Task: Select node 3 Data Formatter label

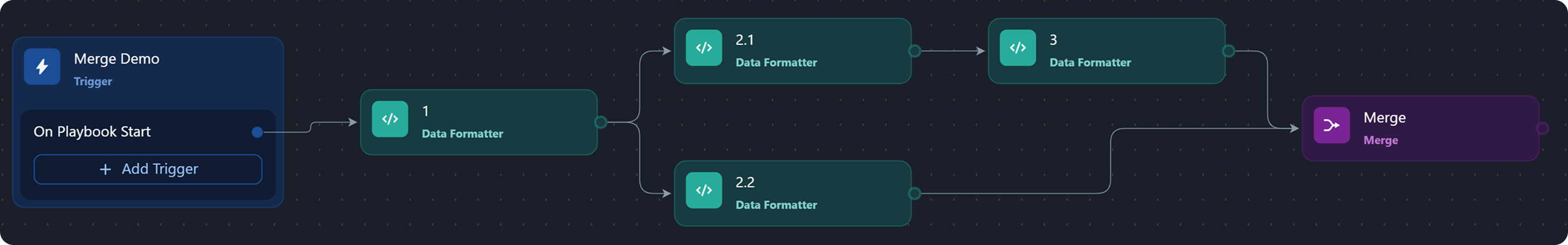Action: click(x=1090, y=62)
